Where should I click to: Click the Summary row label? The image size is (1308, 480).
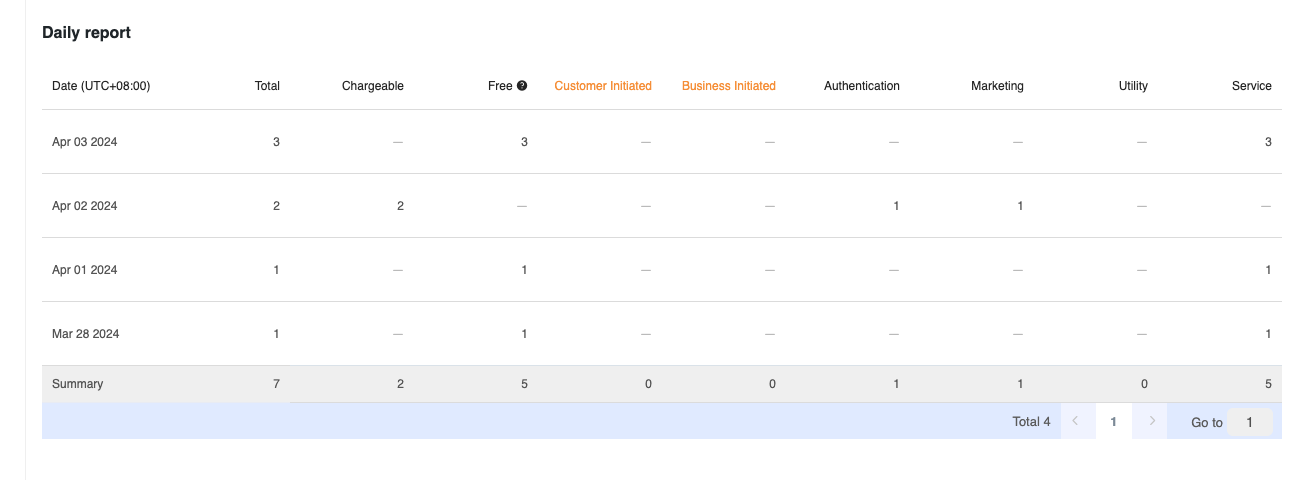[77, 384]
